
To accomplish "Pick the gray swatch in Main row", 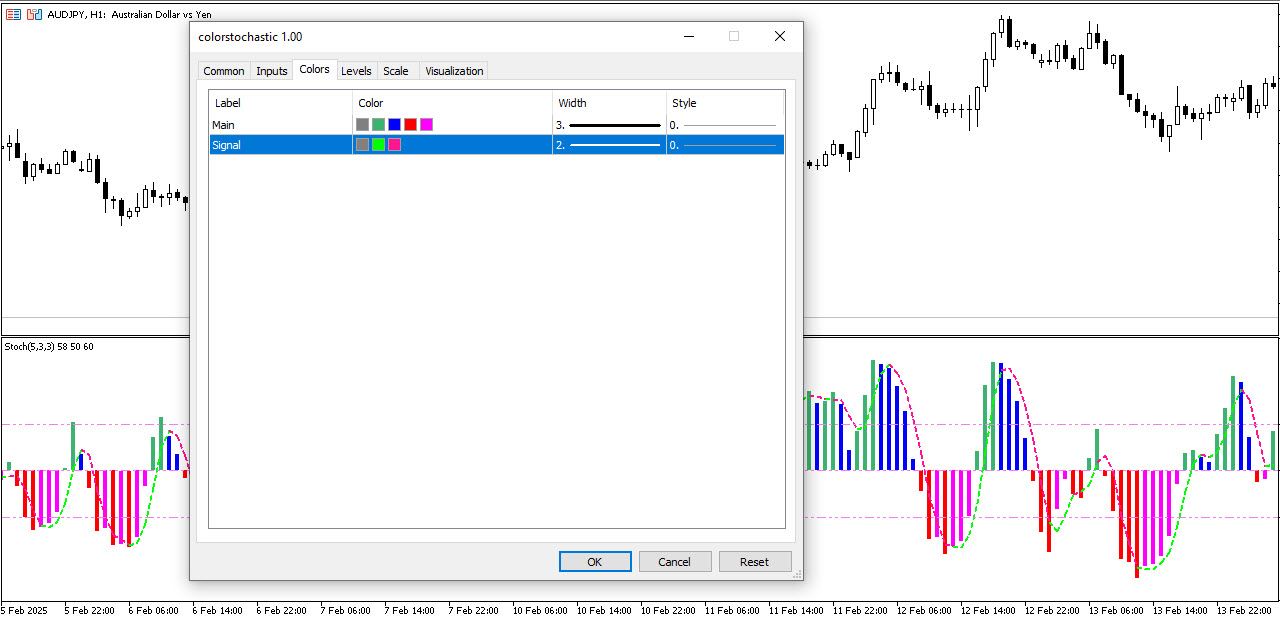I will pos(362,125).
